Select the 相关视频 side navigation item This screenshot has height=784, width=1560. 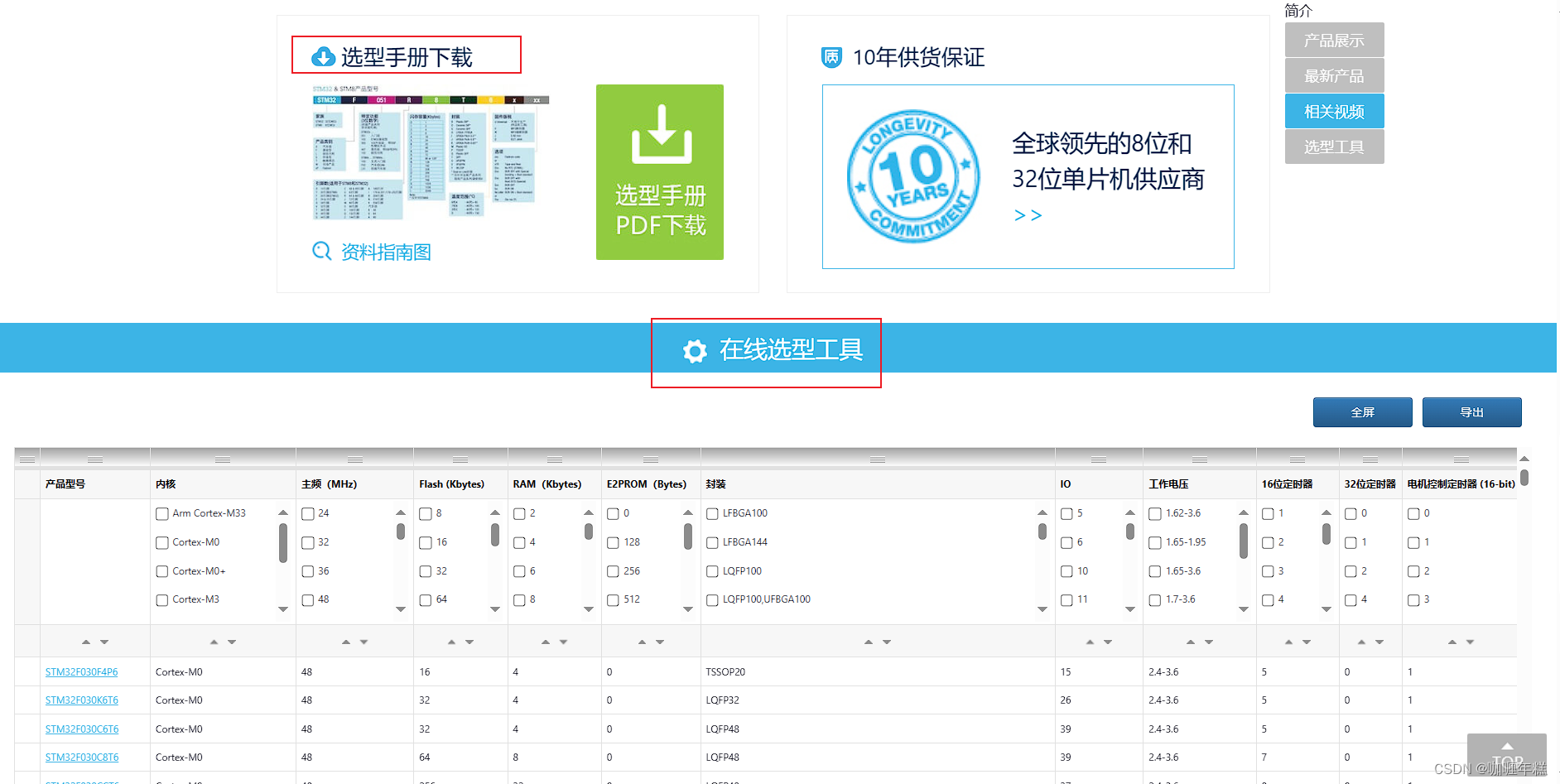click(1334, 112)
